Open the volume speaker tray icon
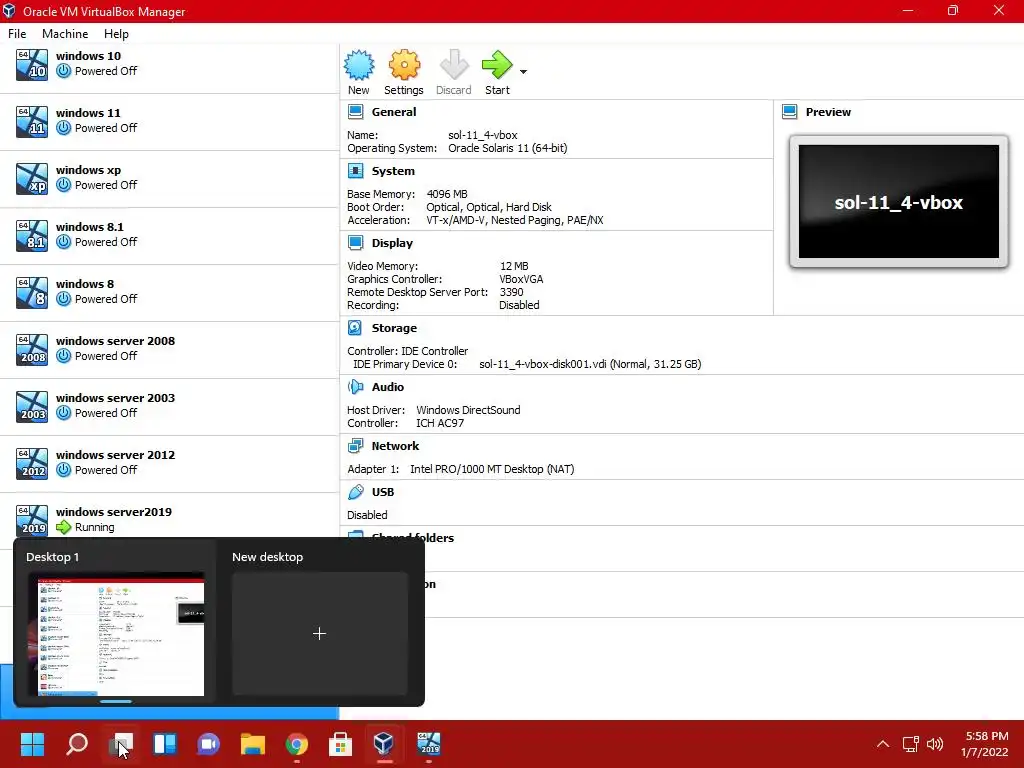Screen dimensions: 1024x768 [x=935, y=744]
